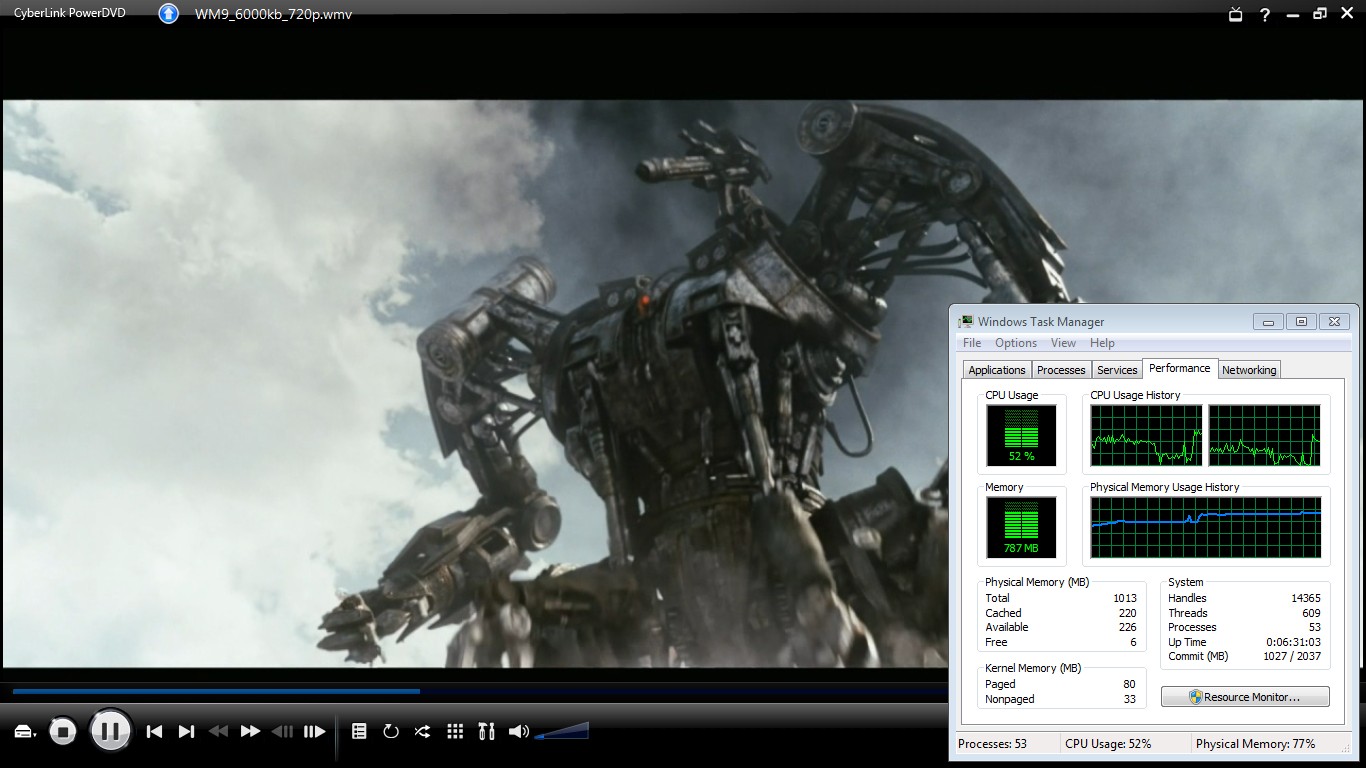Open the grid-shaped number pad icon
Image resolution: width=1366 pixels, height=768 pixels.
(455, 732)
